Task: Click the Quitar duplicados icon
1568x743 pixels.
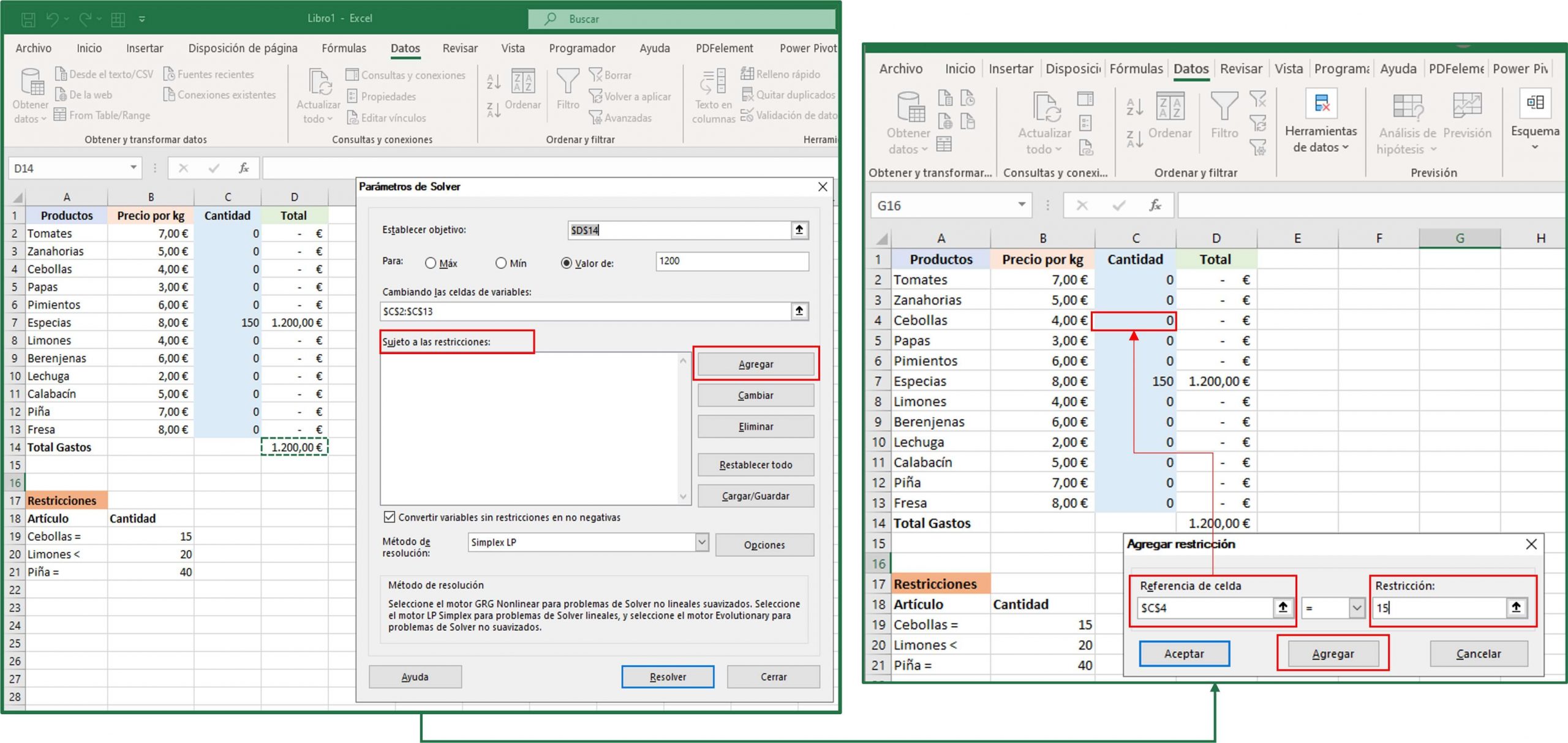Action: point(748,95)
